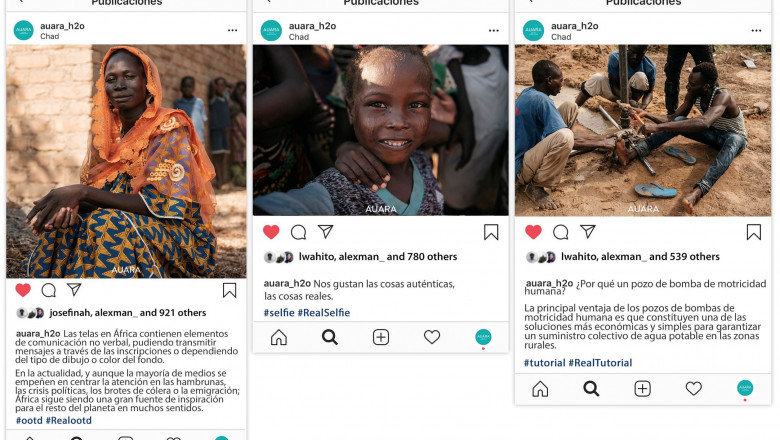Image resolution: width=780 pixels, height=440 pixels.
Task: Open search in middle phone's bottom bar
Action: coord(330,337)
